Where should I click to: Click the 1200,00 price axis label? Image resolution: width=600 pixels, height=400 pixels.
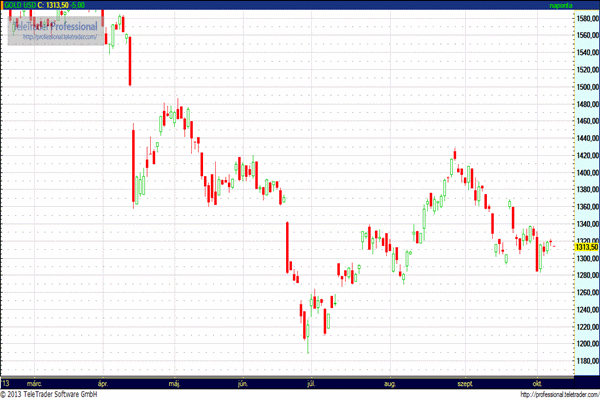[x=586, y=344]
